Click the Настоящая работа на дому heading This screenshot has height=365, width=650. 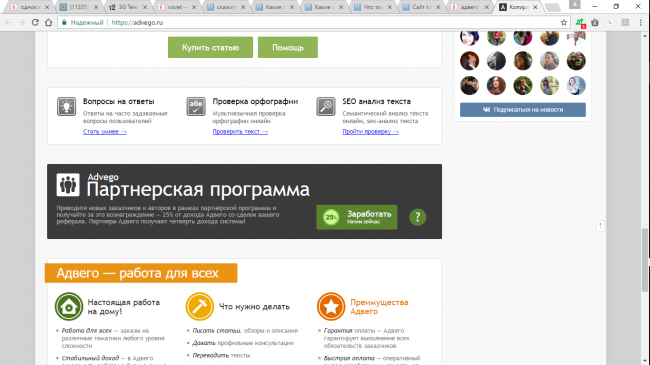[124, 307]
